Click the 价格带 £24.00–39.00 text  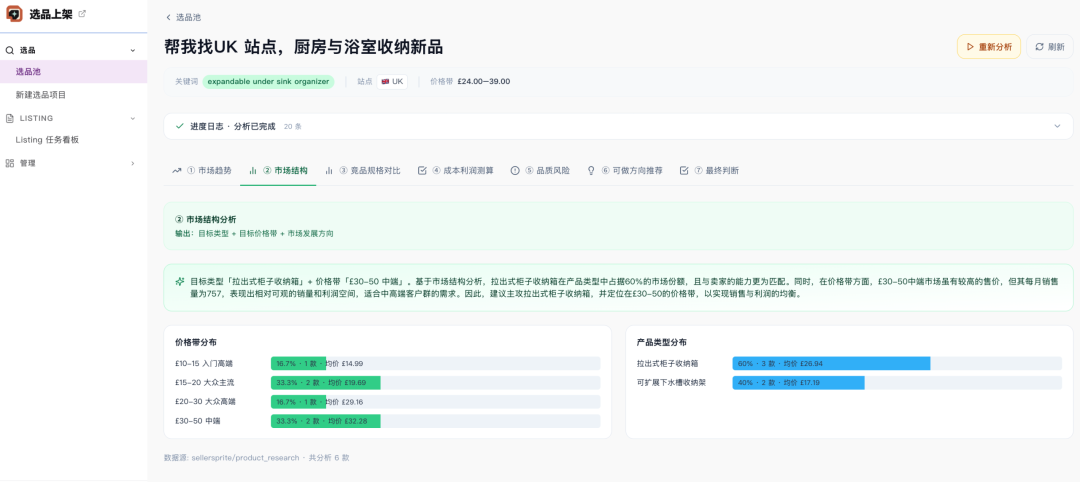click(x=470, y=81)
